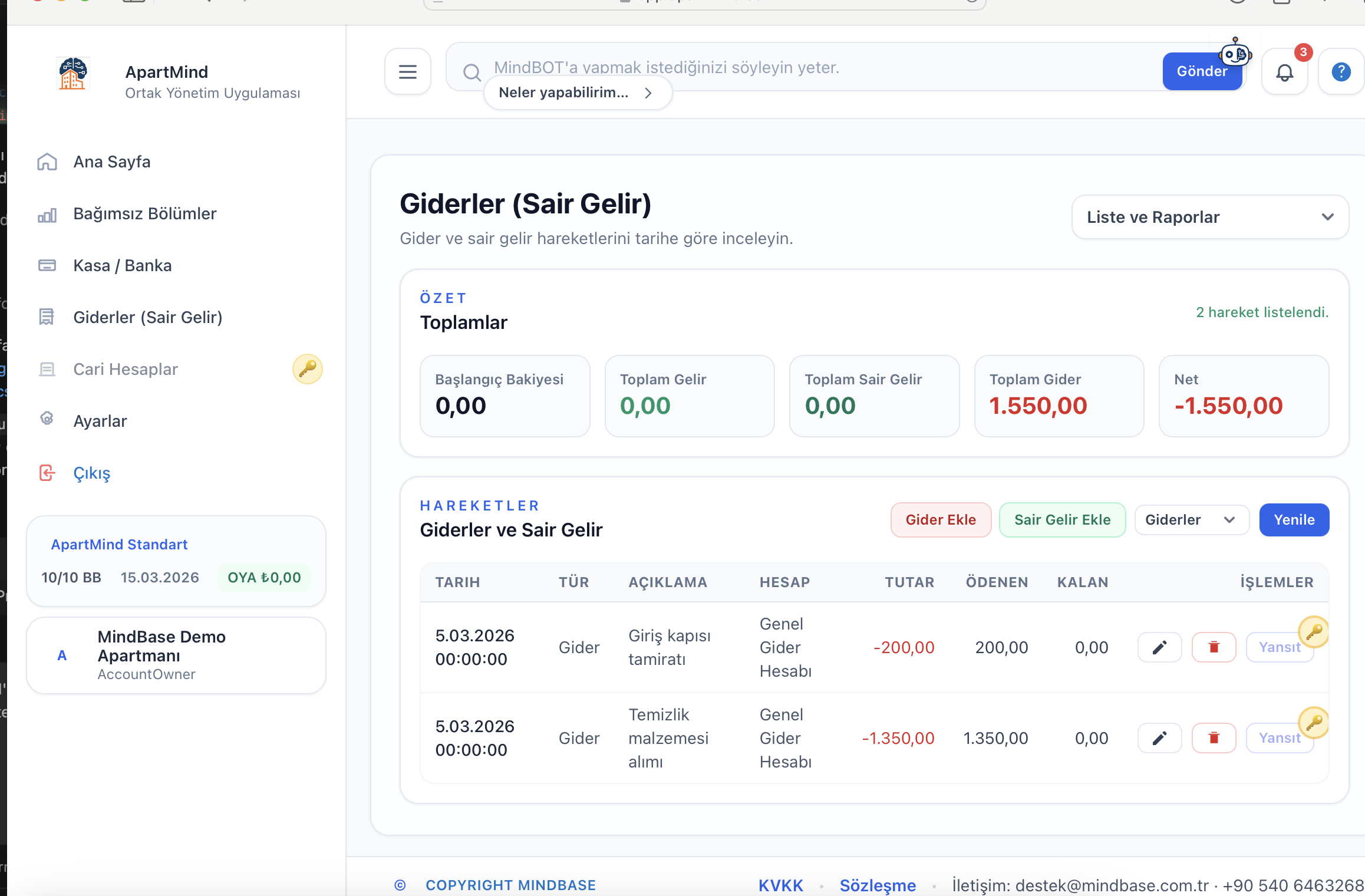Image resolution: width=1365 pixels, height=896 pixels.
Task: Edit the Giriş kapısı tamiratı row
Action: 1159,647
